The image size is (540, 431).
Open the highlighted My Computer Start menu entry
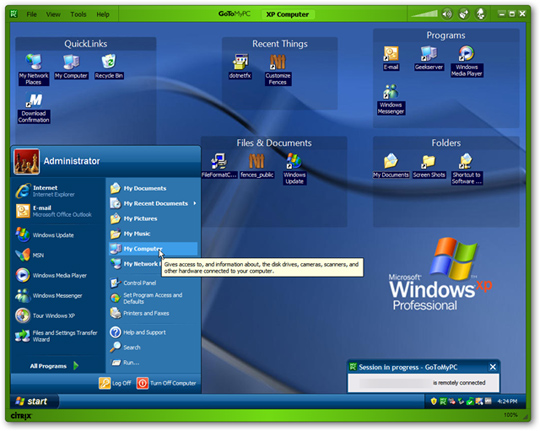tap(153, 249)
